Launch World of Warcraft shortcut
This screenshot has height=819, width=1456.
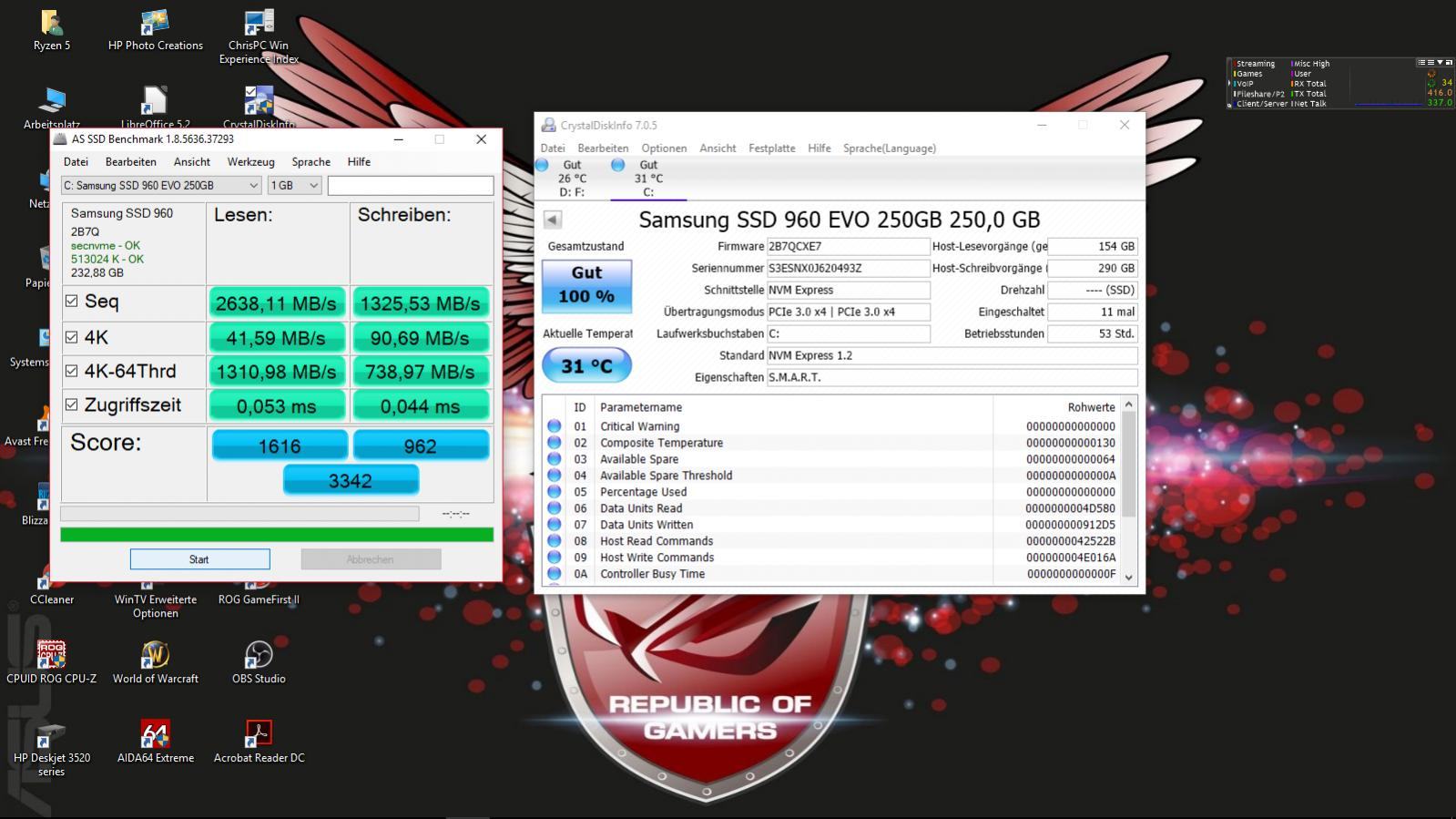(x=155, y=662)
